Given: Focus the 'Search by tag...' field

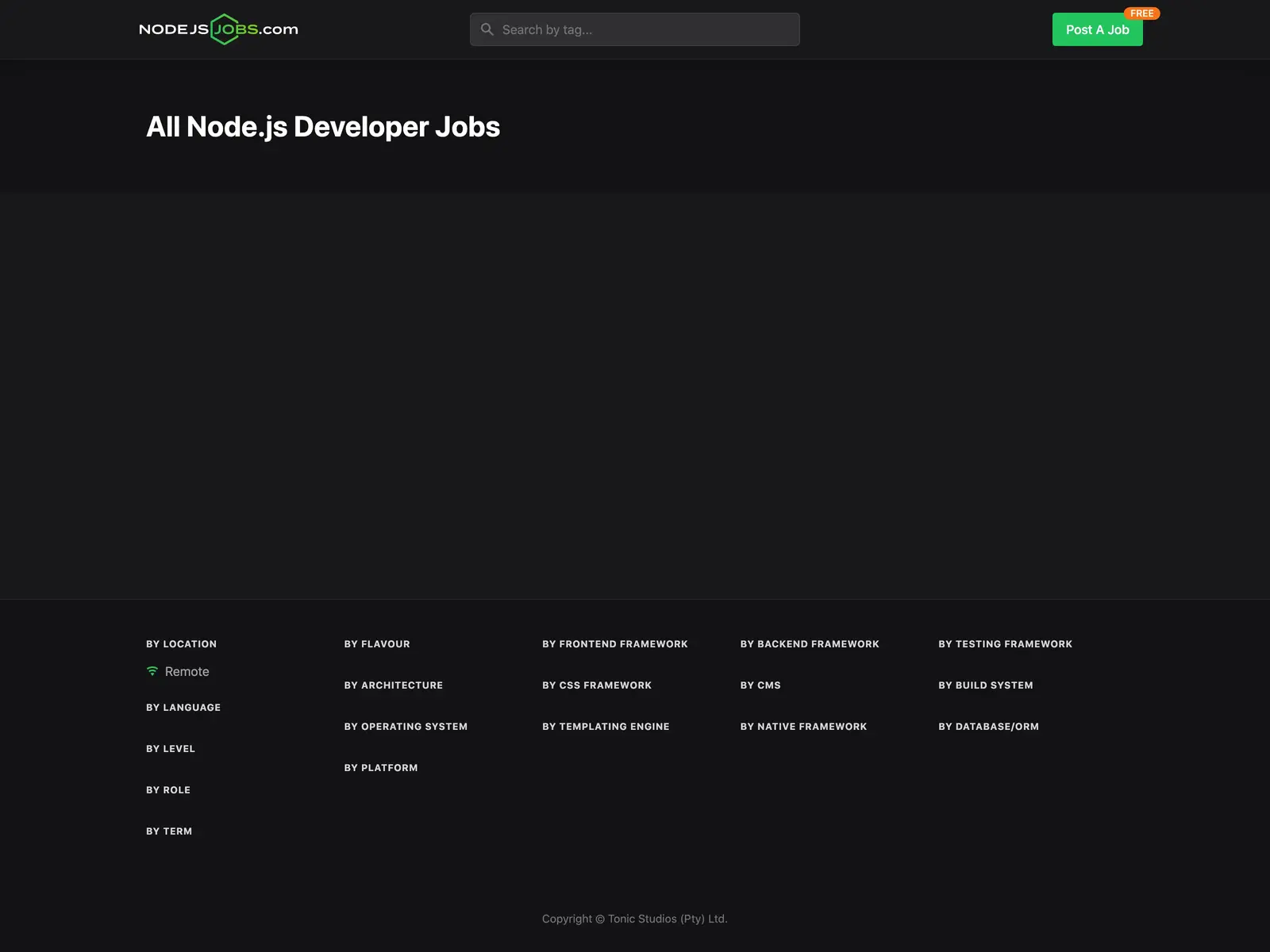Looking at the screenshot, I should click(634, 29).
